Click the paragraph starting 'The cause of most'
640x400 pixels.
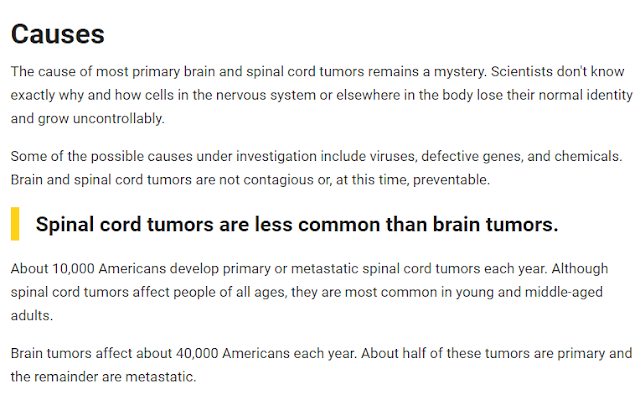click(x=322, y=95)
